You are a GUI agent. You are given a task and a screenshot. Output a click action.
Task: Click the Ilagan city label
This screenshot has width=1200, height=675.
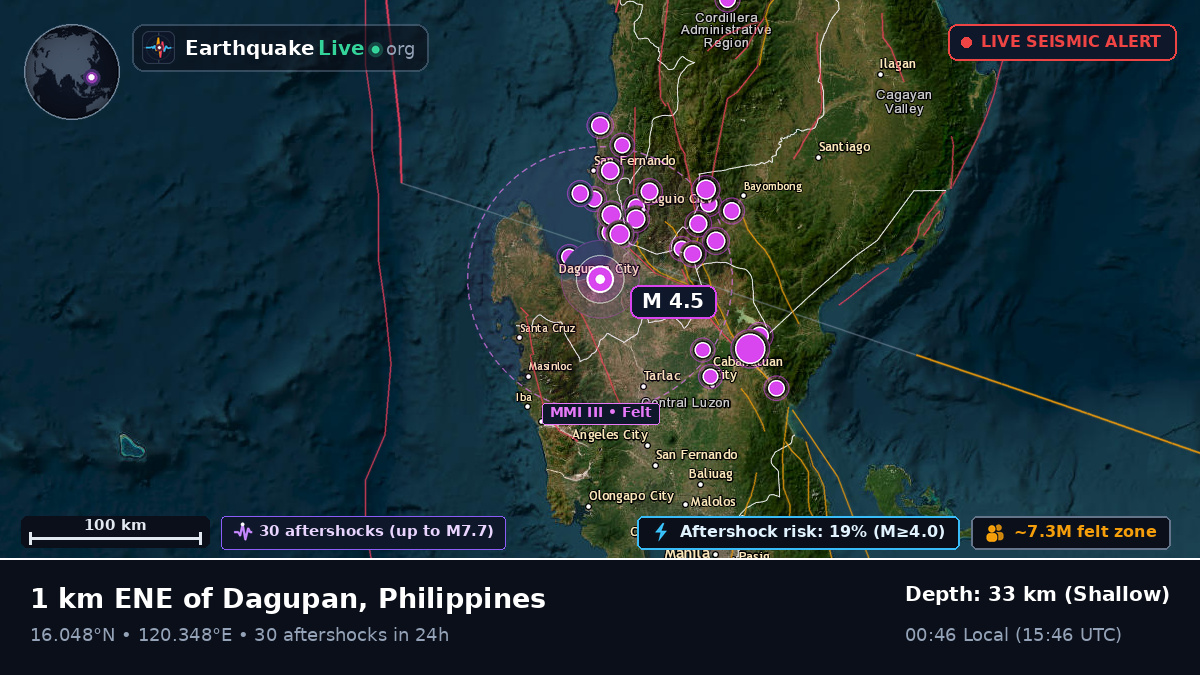pyautogui.click(x=897, y=64)
